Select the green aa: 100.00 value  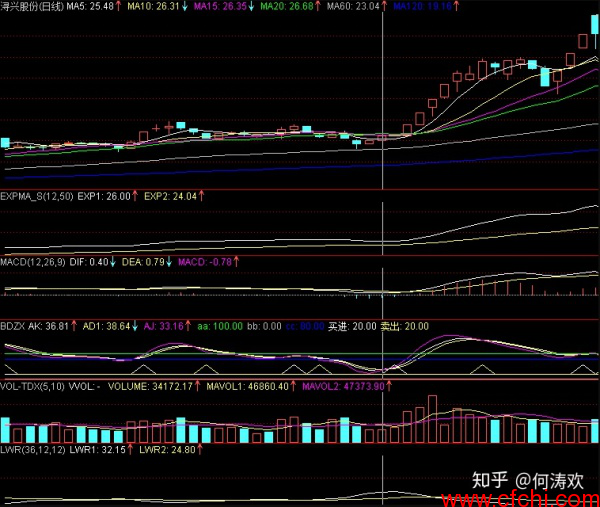(x=220, y=326)
